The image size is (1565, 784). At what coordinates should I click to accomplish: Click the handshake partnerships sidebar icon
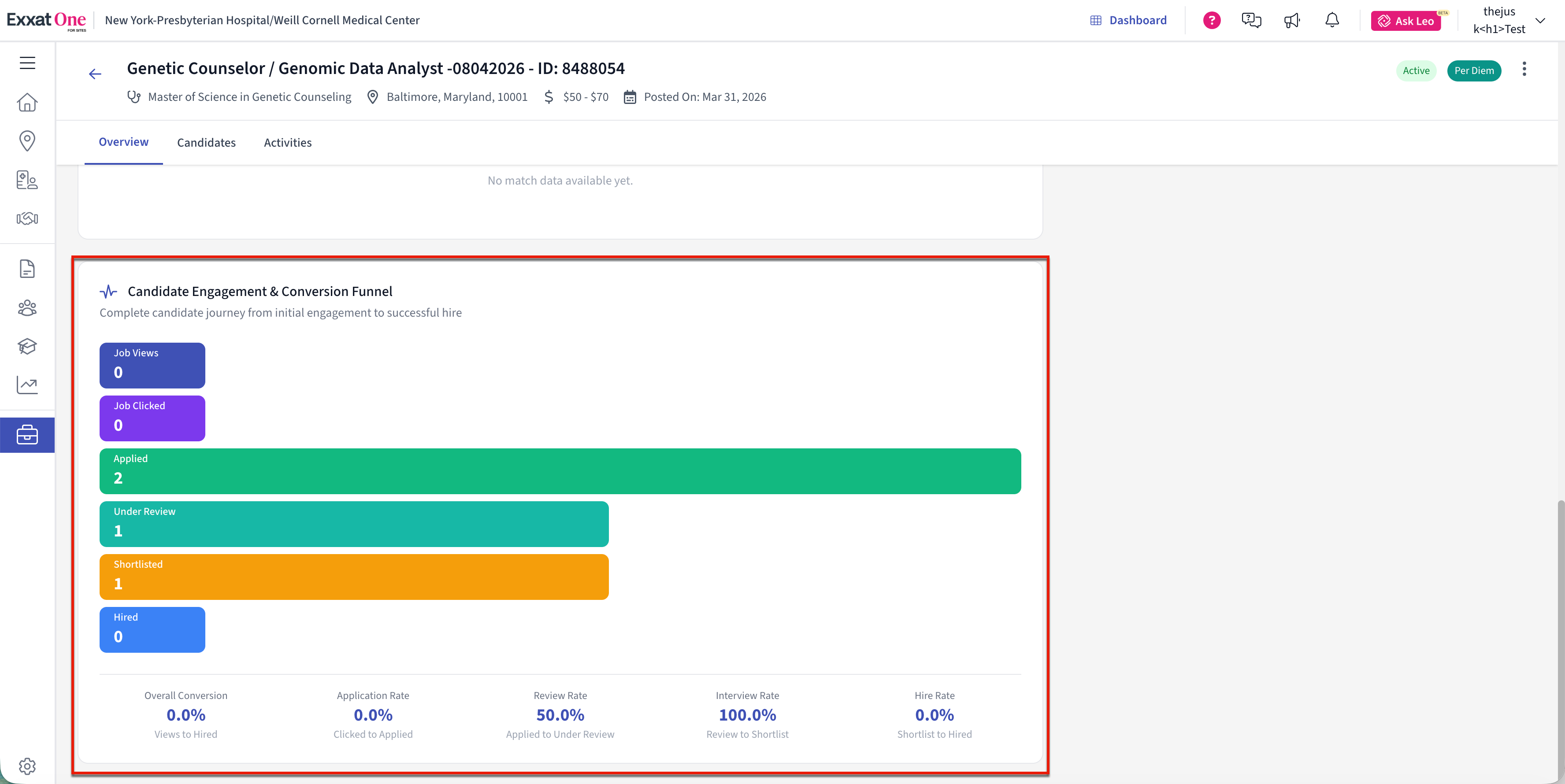pos(27,218)
